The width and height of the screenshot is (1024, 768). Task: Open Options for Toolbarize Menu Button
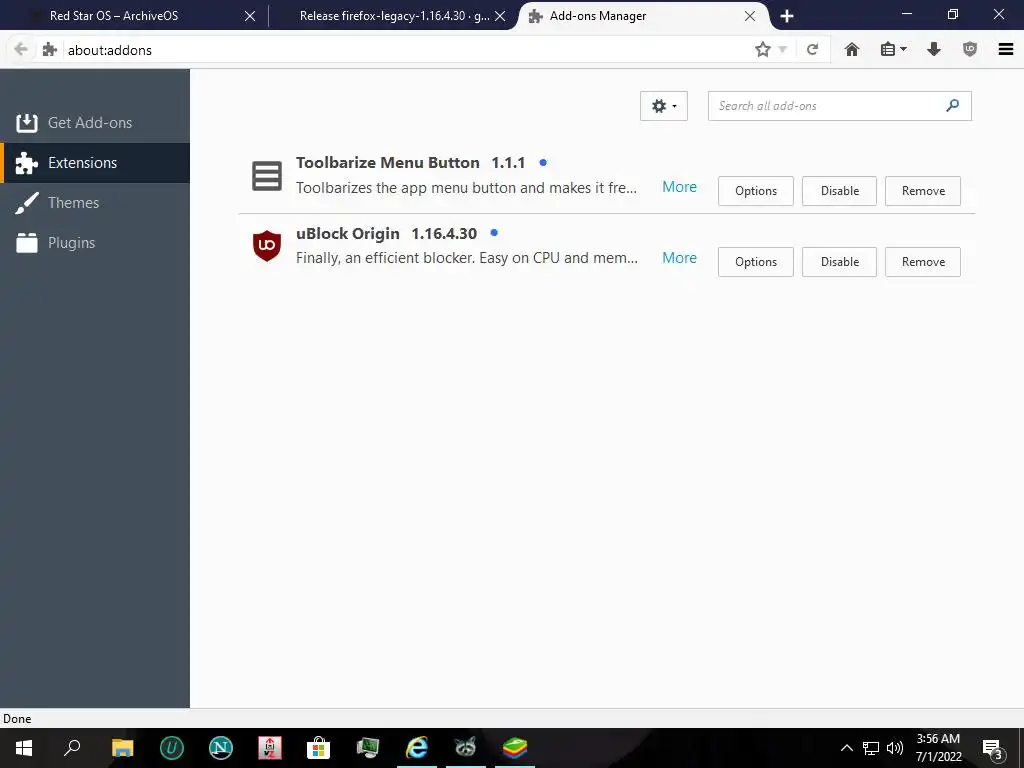(x=756, y=191)
